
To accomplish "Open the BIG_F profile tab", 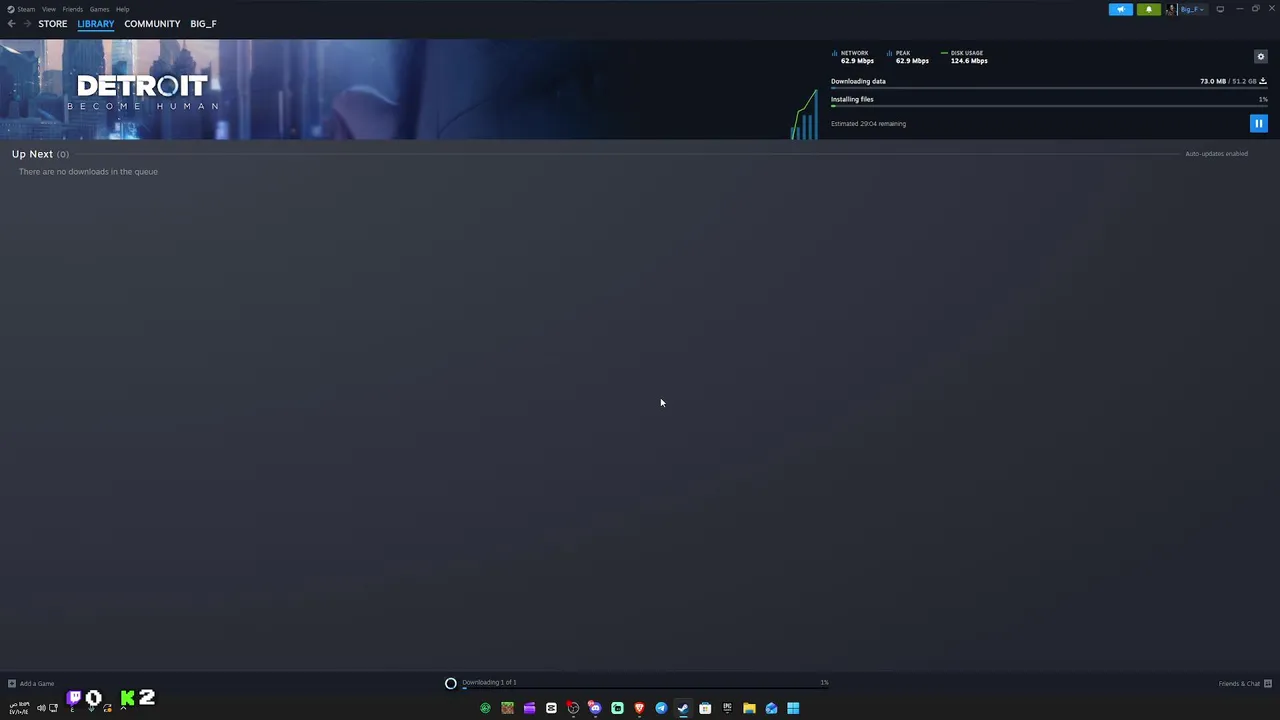I will 203,24.
